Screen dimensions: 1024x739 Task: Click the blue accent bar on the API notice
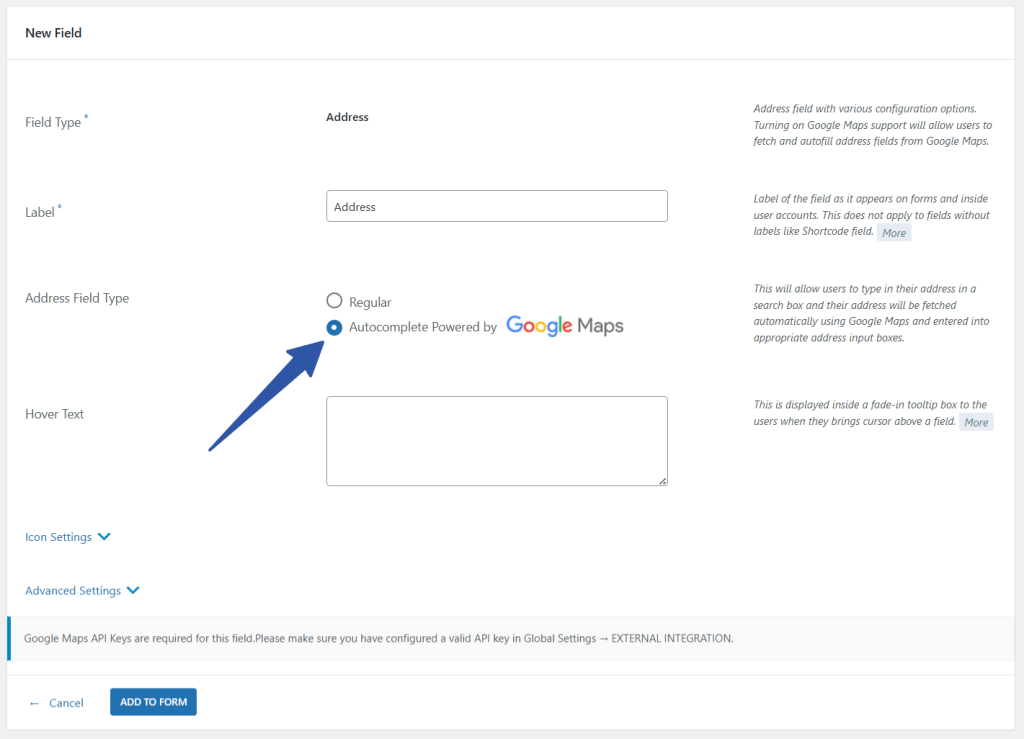click(9, 637)
